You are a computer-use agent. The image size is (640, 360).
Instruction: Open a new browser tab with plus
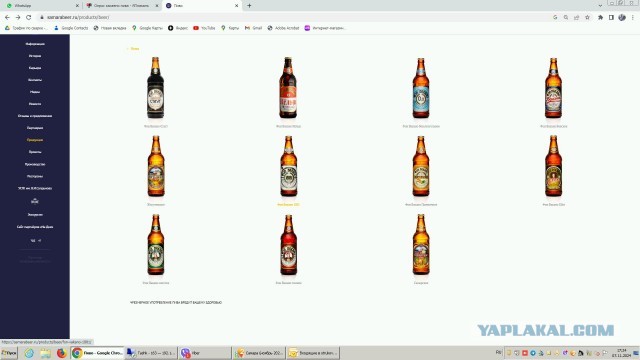pos(249,6)
